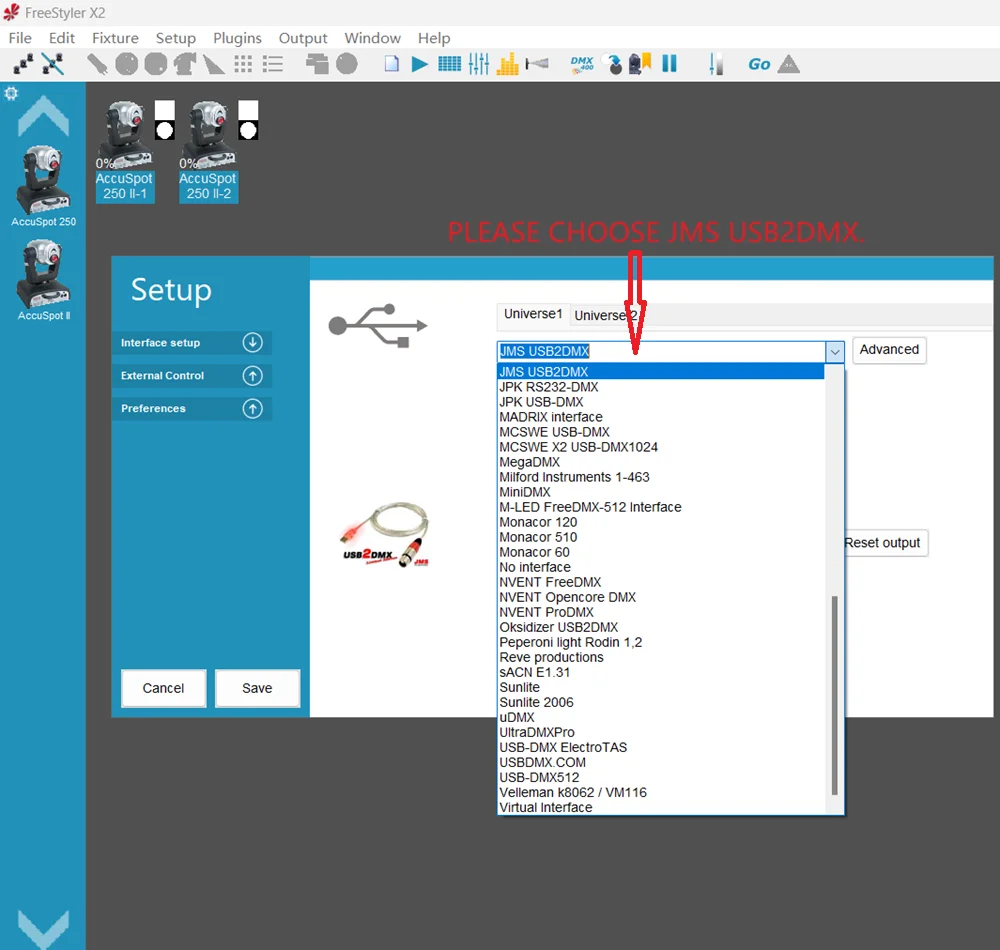Choose Velleman k8062 / VM116 from list
1000x950 pixels.
pyautogui.click(x=661, y=793)
